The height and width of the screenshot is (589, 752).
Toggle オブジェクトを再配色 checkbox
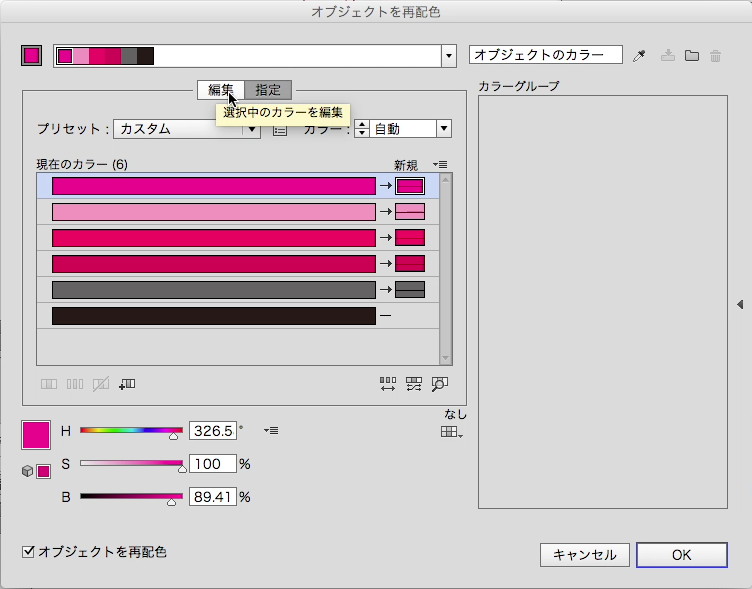(x=28, y=552)
